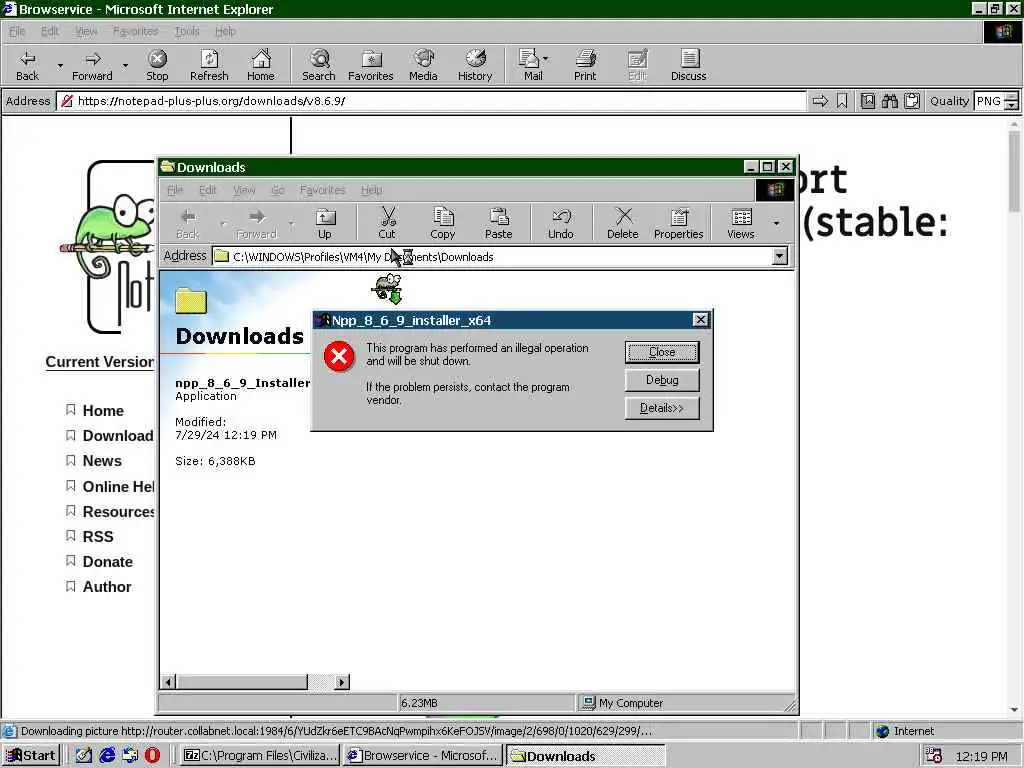The width and height of the screenshot is (1024, 768).
Task: Open the Quality PNG dropdown selector
Action: [x=1011, y=101]
